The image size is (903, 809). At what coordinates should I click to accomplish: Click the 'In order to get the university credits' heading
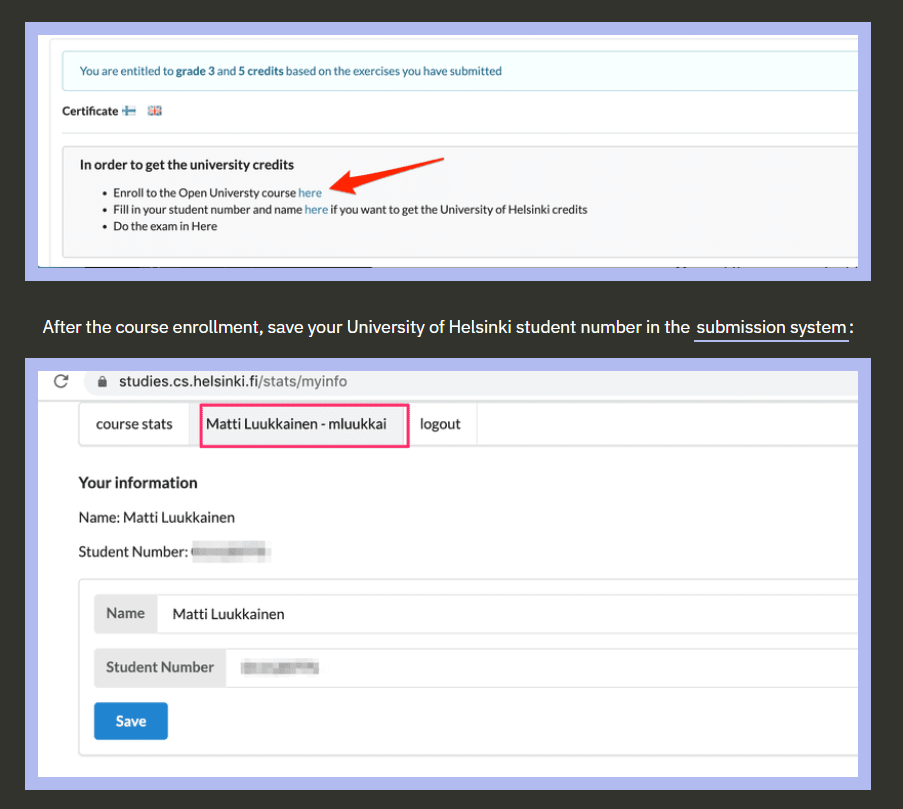(187, 164)
